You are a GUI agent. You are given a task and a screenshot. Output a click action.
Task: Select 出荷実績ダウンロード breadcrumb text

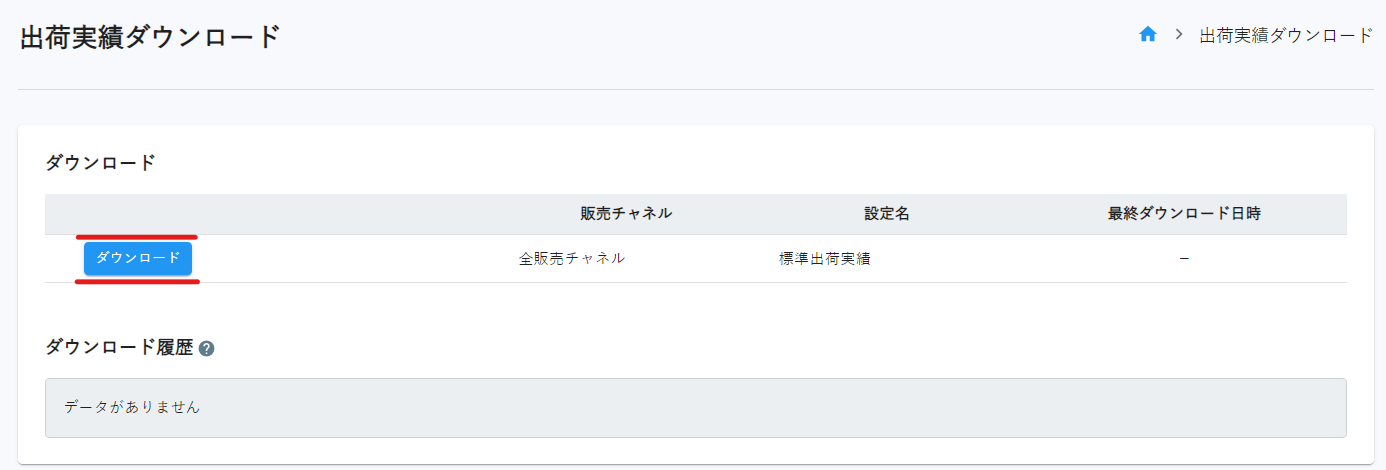[1287, 35]
